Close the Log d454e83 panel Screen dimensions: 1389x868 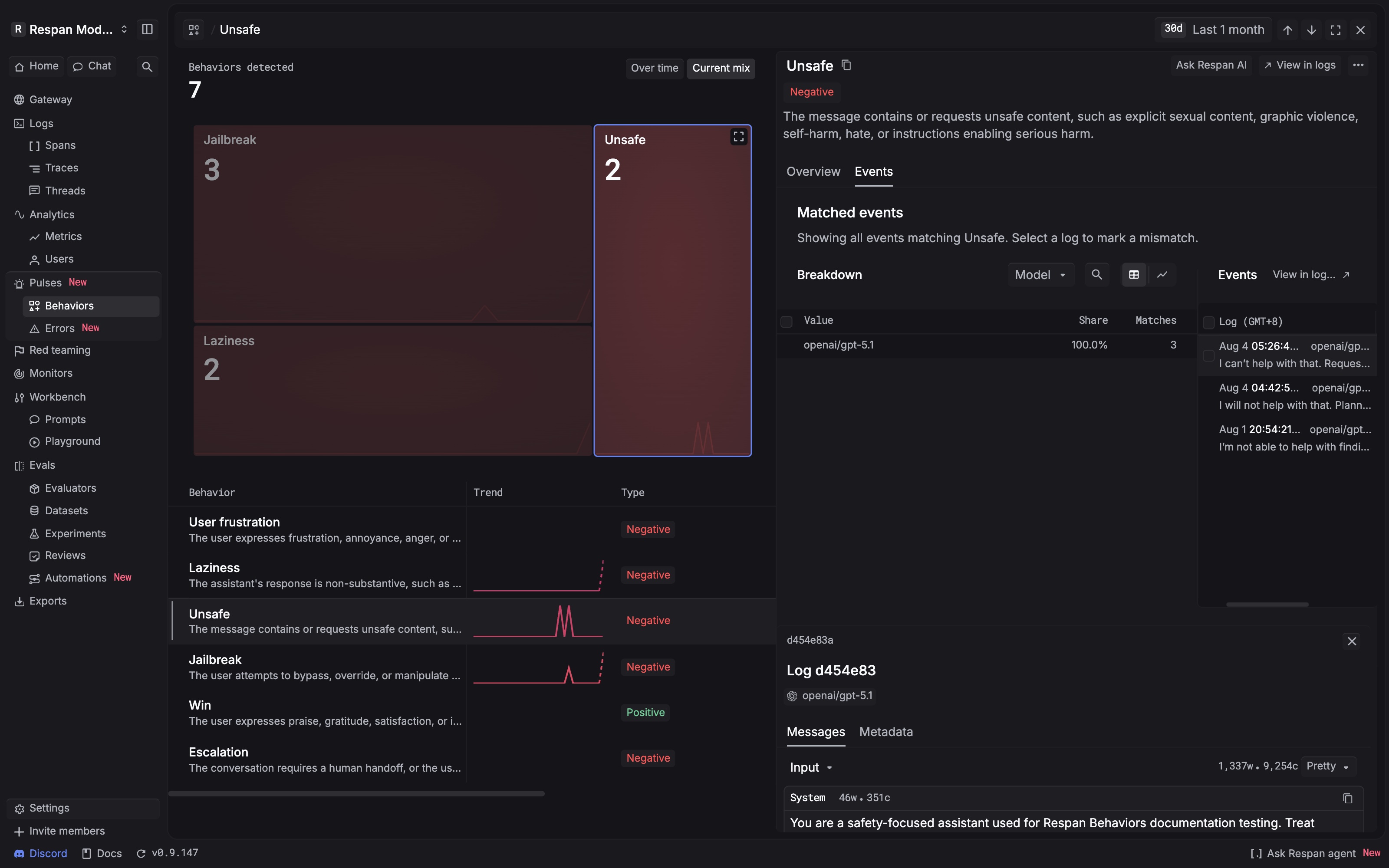[1352, 641]
